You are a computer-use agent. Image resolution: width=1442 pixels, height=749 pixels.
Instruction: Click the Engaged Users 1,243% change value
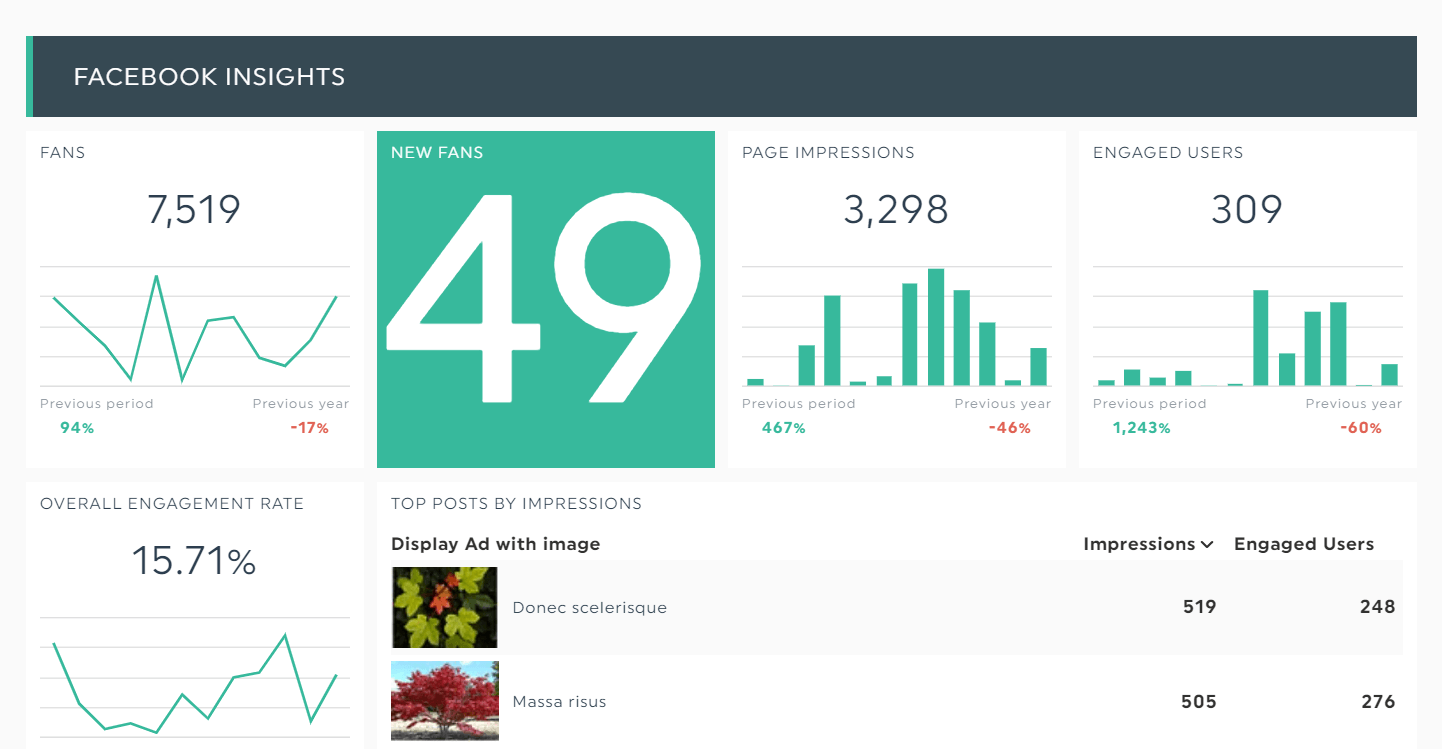[1141, 428]
